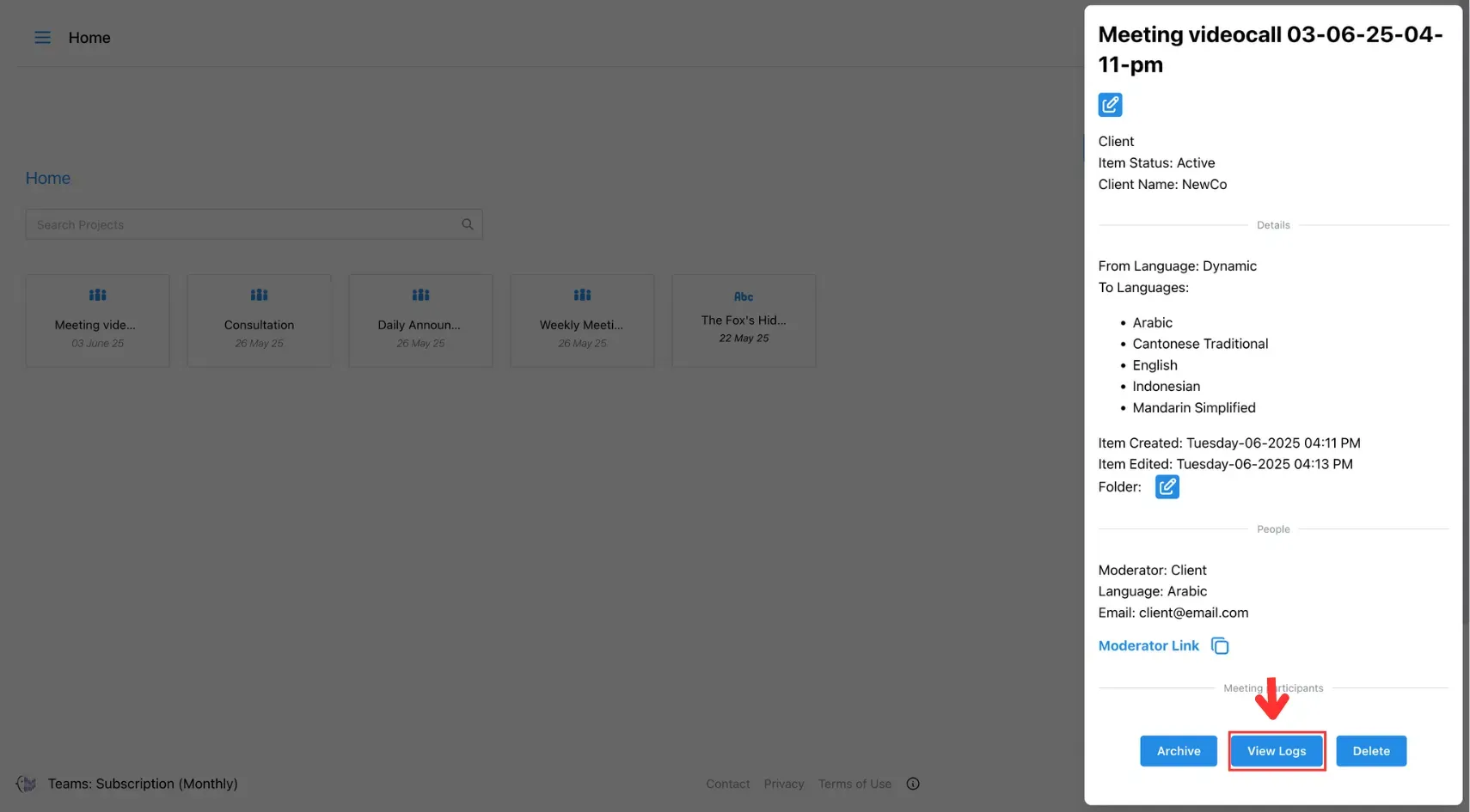The height and width of the screenshot is (812, 1470).
Task: Click the Indonesian language list item
Action: 1166,387
